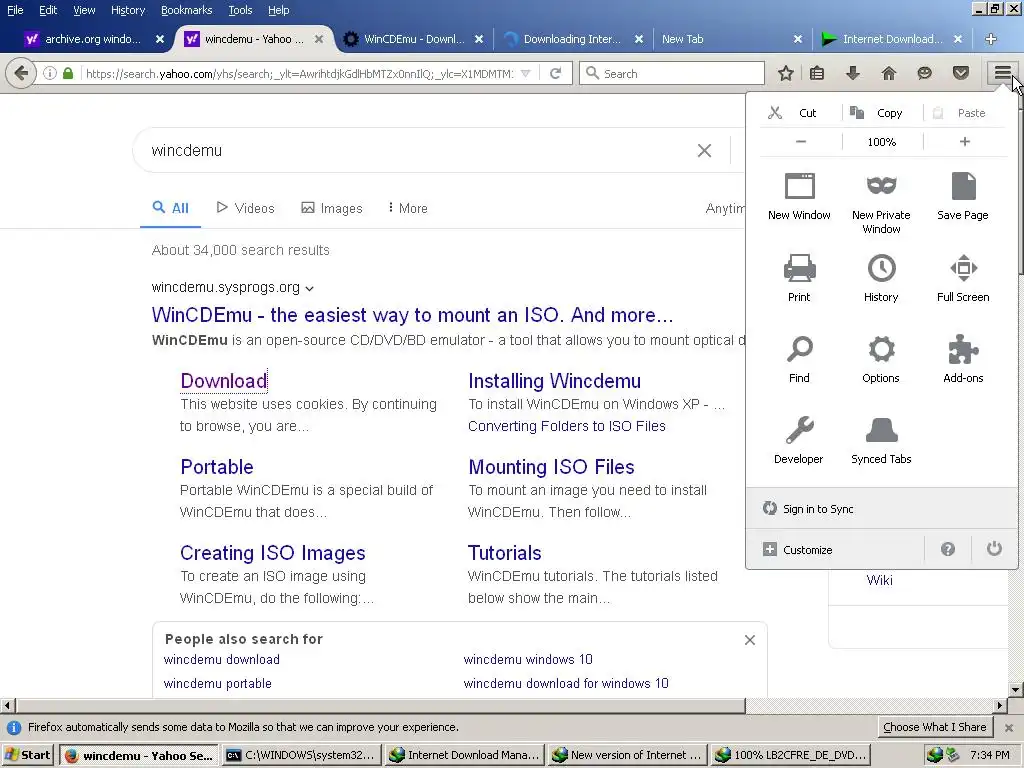Select the Images search filter
1024x768 pixels.
pos(332,208)
